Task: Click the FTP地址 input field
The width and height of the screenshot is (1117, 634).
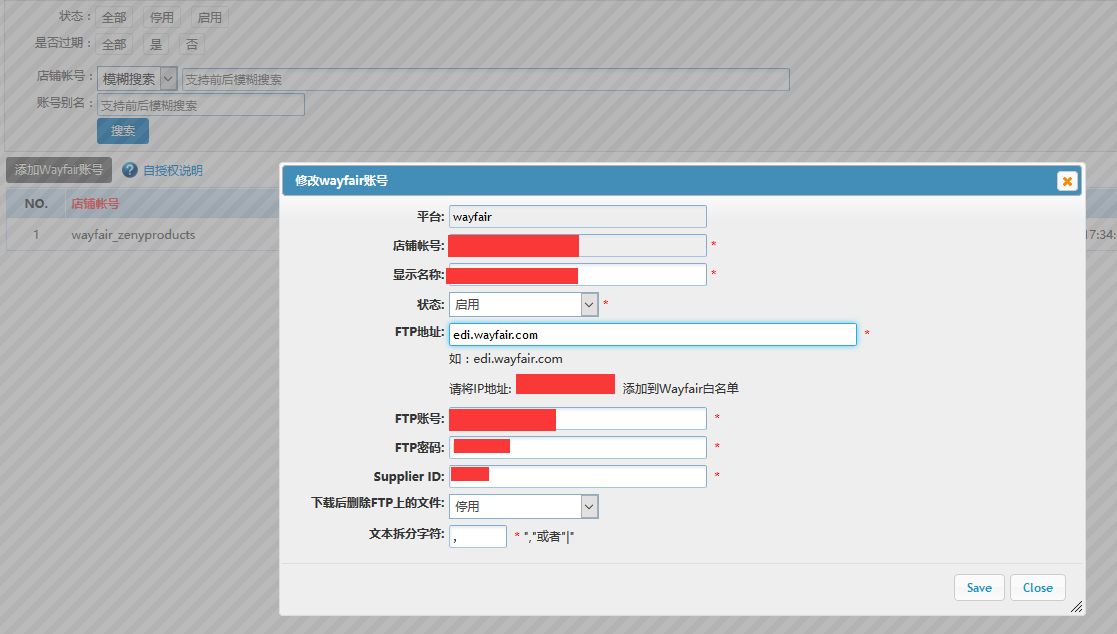Action: [652, 334]
